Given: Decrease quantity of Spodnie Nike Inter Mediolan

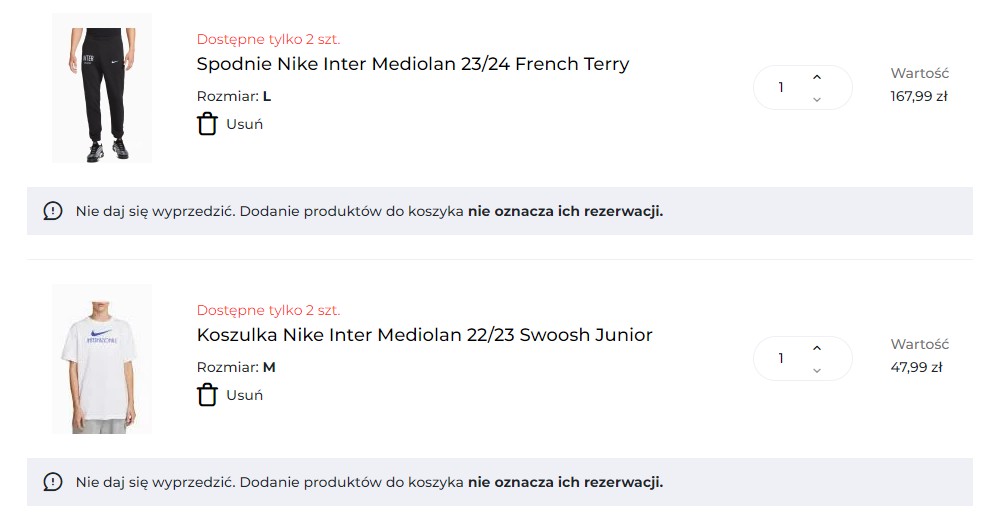Looking at the screenshot, I should coord(817,99).
